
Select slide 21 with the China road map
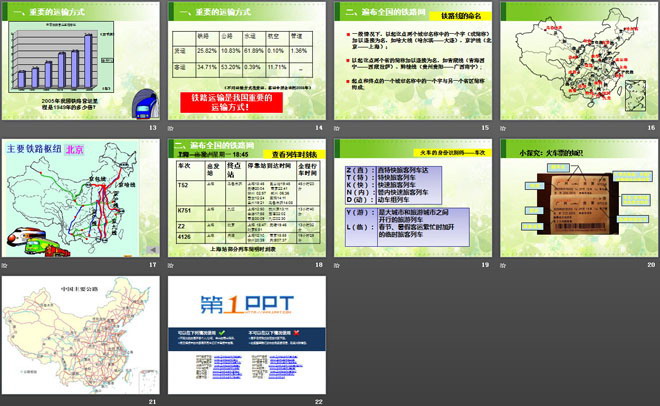tap(81, 335)
